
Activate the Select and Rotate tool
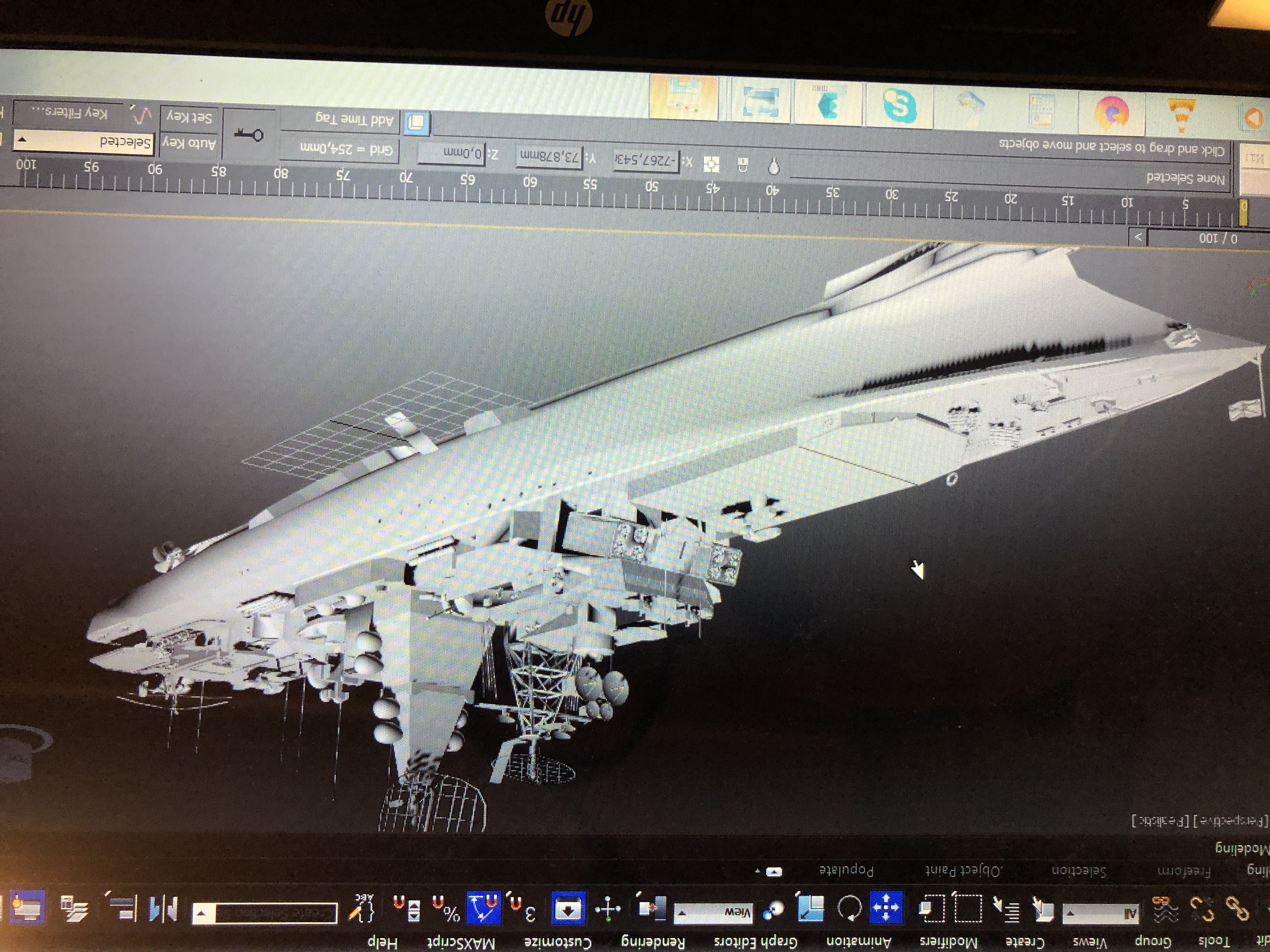click(x=849, y=909)
